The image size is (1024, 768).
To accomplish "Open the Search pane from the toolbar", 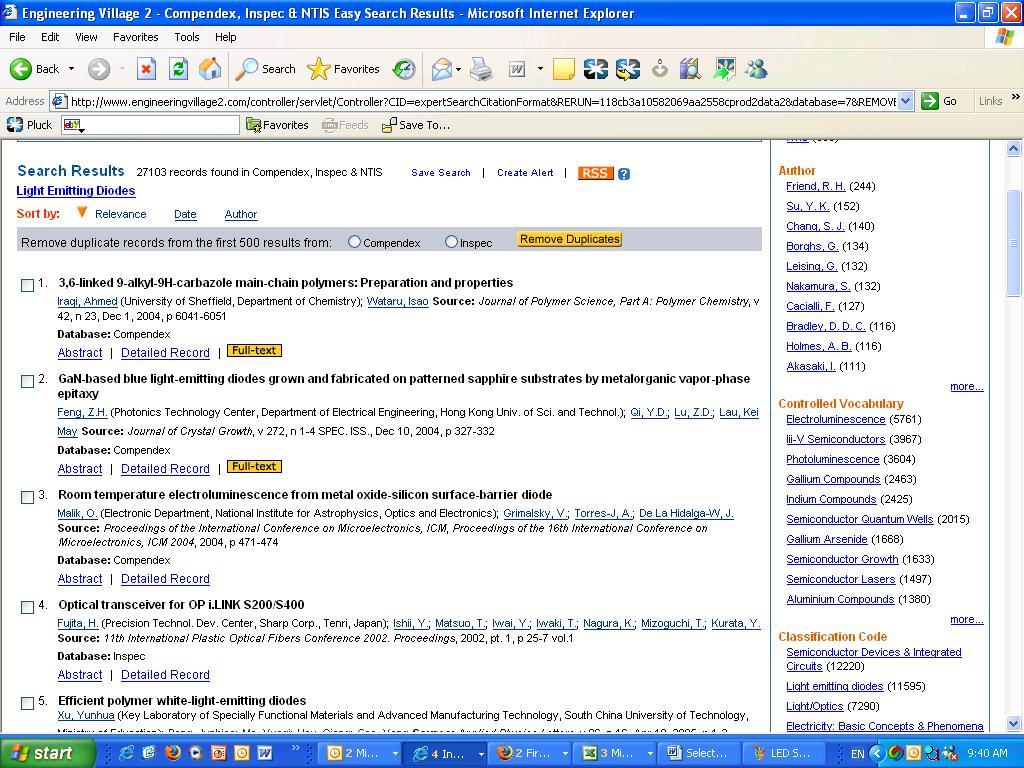I will 265,69.
